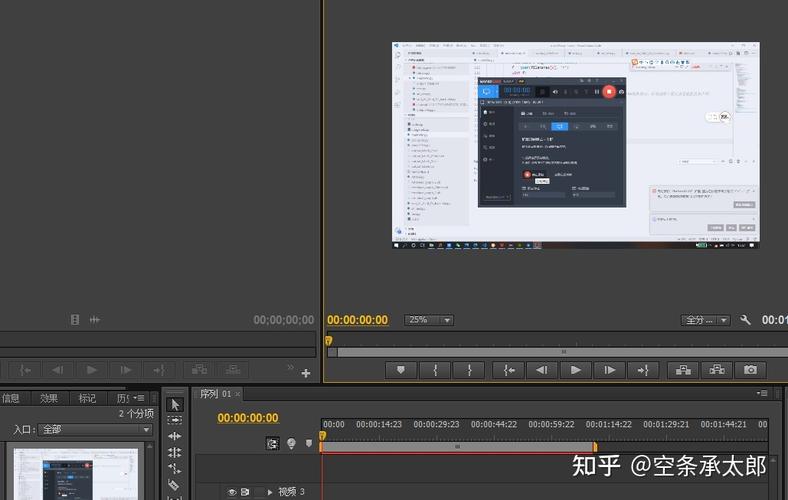Open timeline panel flyout menu
This screenshot has height=500, width=788.
[762, 393]
